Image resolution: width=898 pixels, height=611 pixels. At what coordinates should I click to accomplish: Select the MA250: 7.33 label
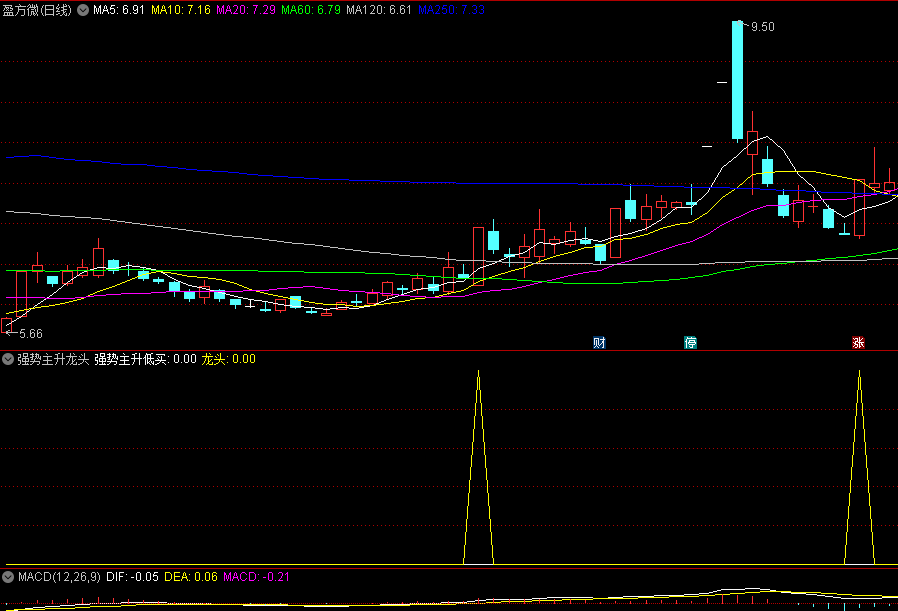point(451,10)
